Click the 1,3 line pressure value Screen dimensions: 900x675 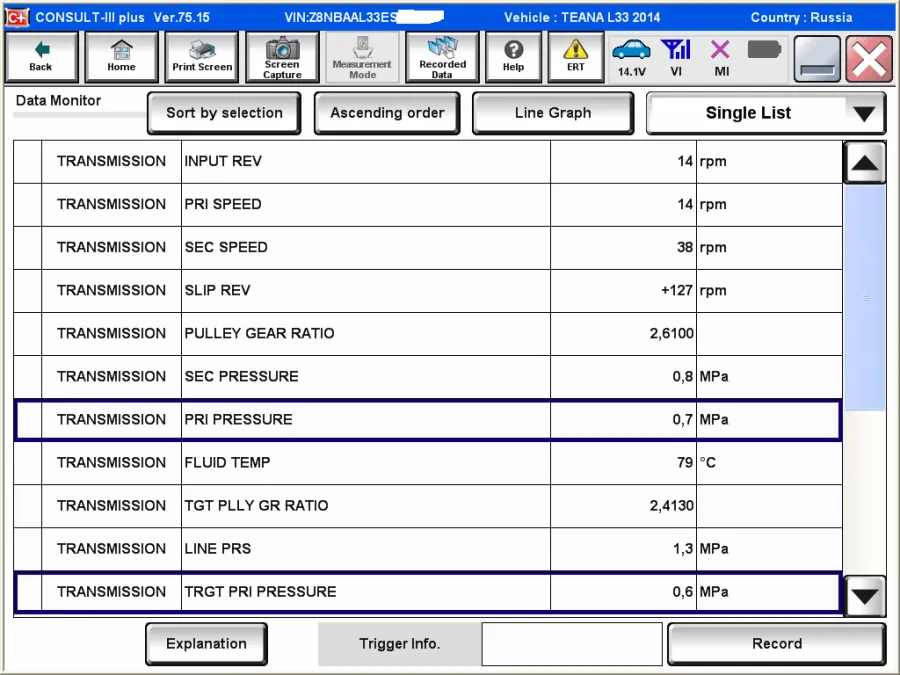coord(682,549)
